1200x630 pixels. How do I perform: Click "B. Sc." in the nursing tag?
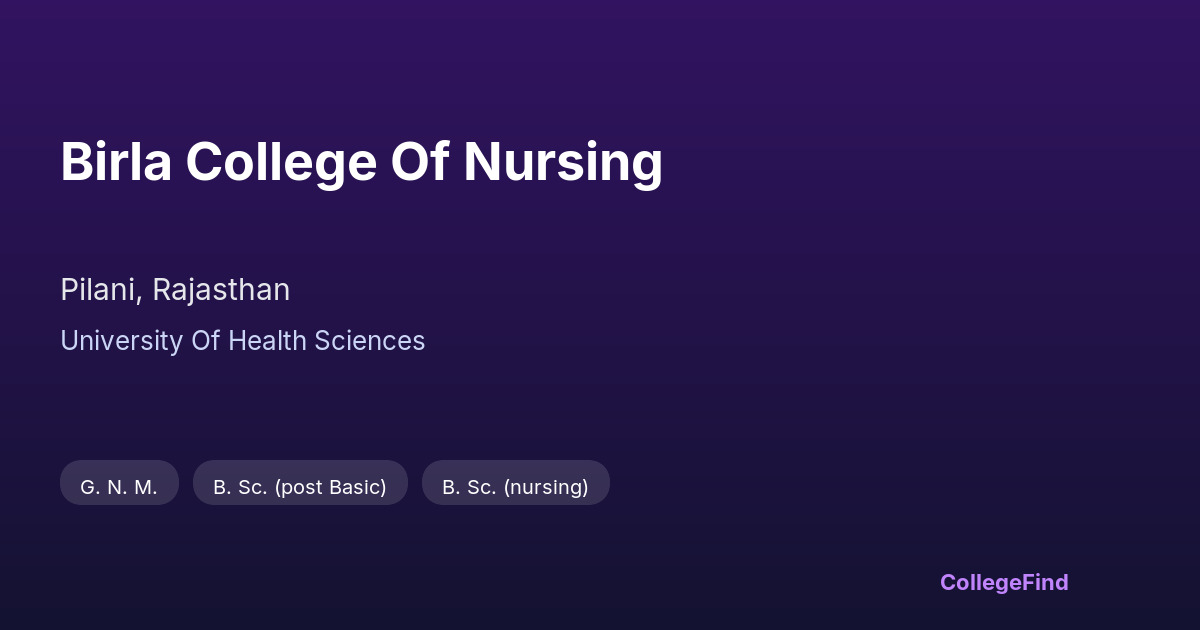point(469,487)
